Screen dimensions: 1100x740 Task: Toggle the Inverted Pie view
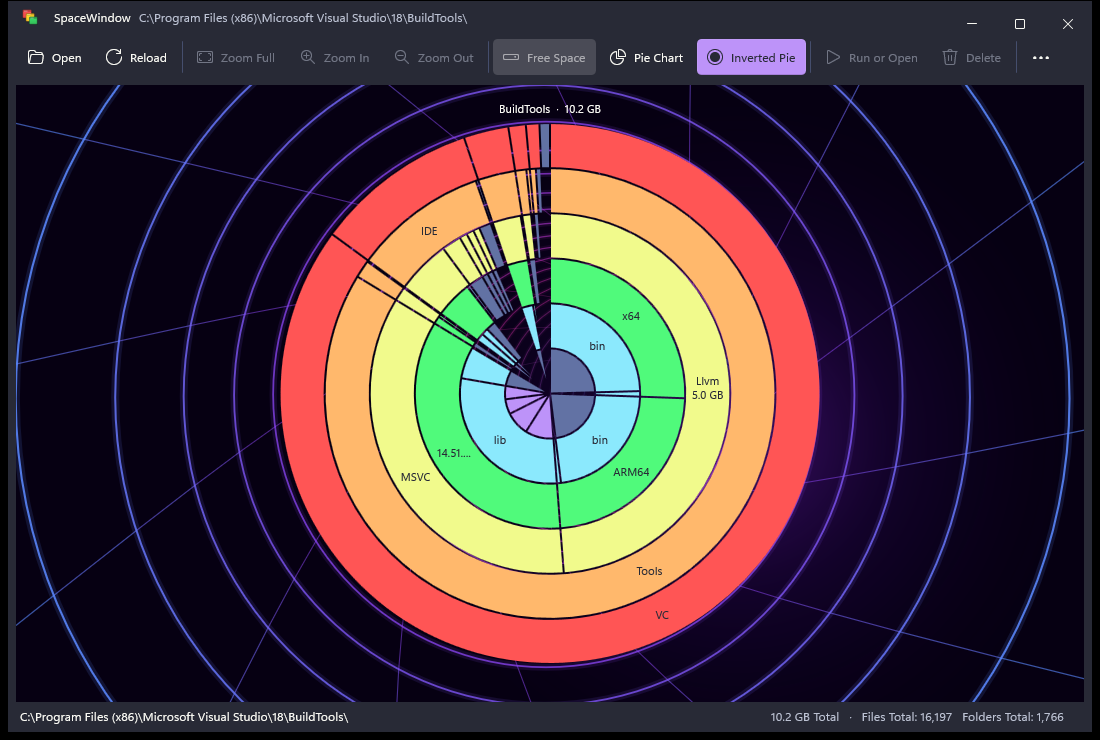751,58
